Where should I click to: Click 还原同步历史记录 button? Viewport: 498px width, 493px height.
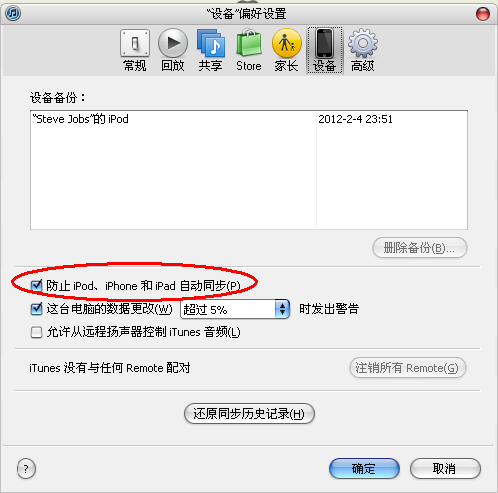[x=249, y=414]
